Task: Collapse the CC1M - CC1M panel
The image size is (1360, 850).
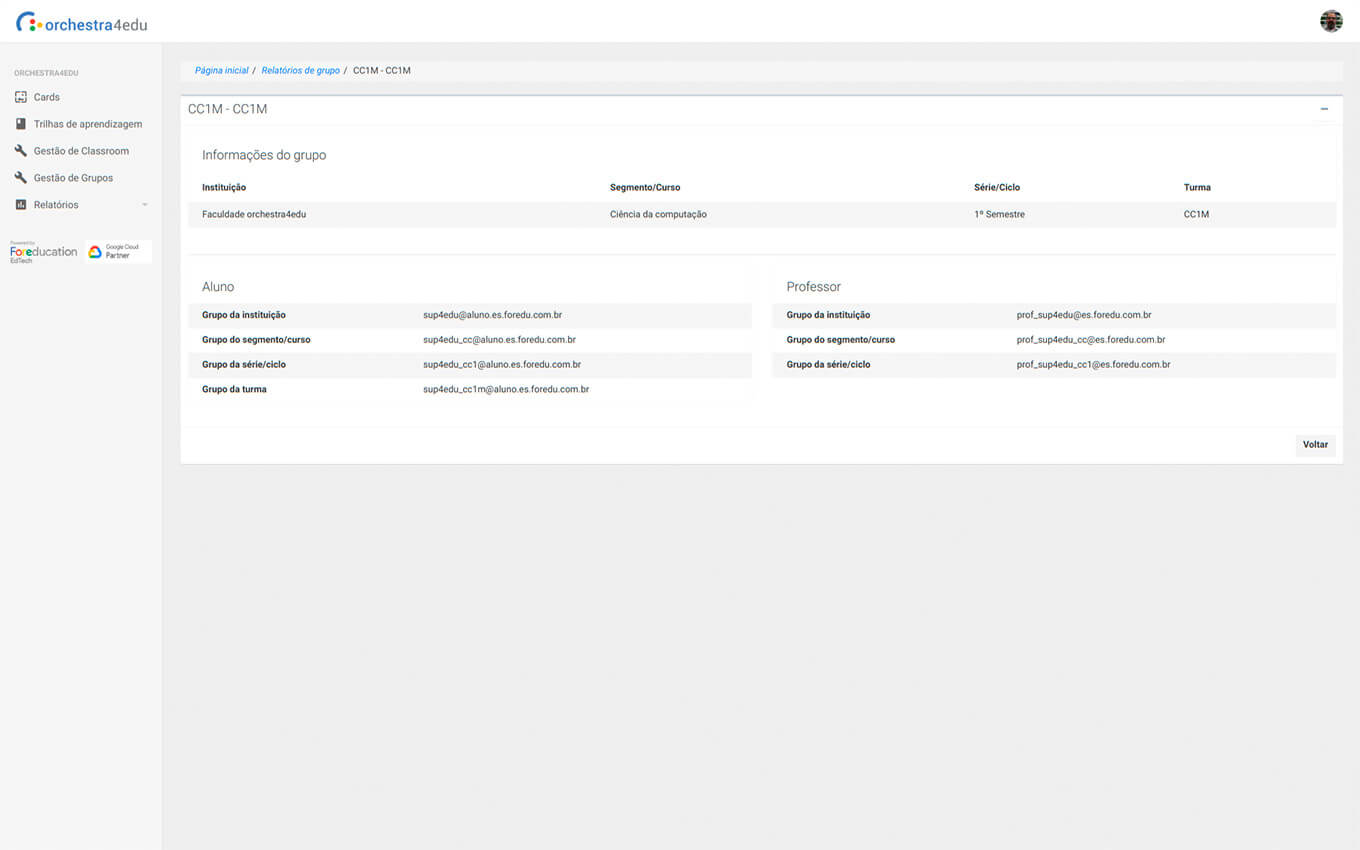Action: pyautogui.click(x=1324, y=109)
